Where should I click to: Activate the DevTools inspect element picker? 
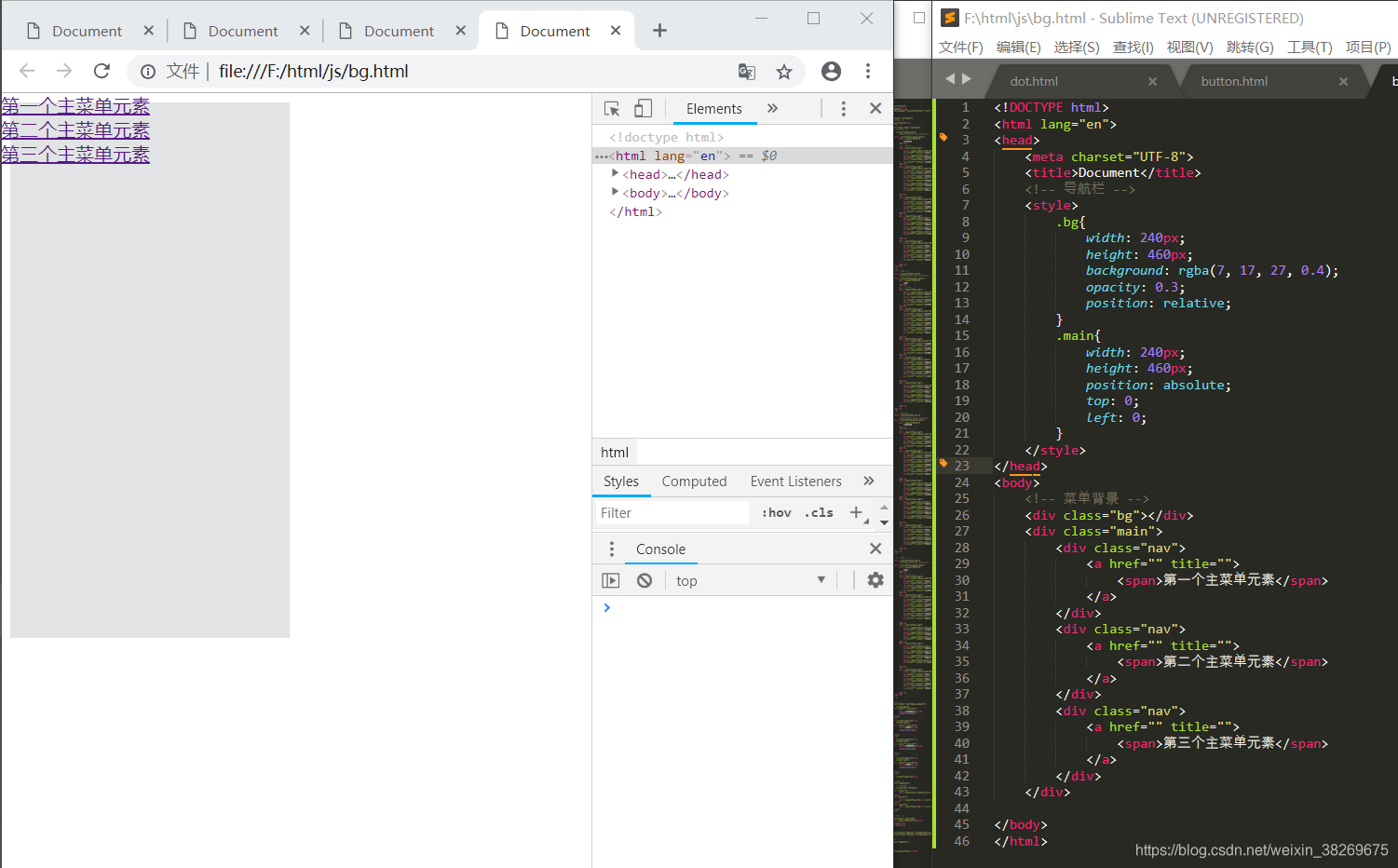coord(612,109)
